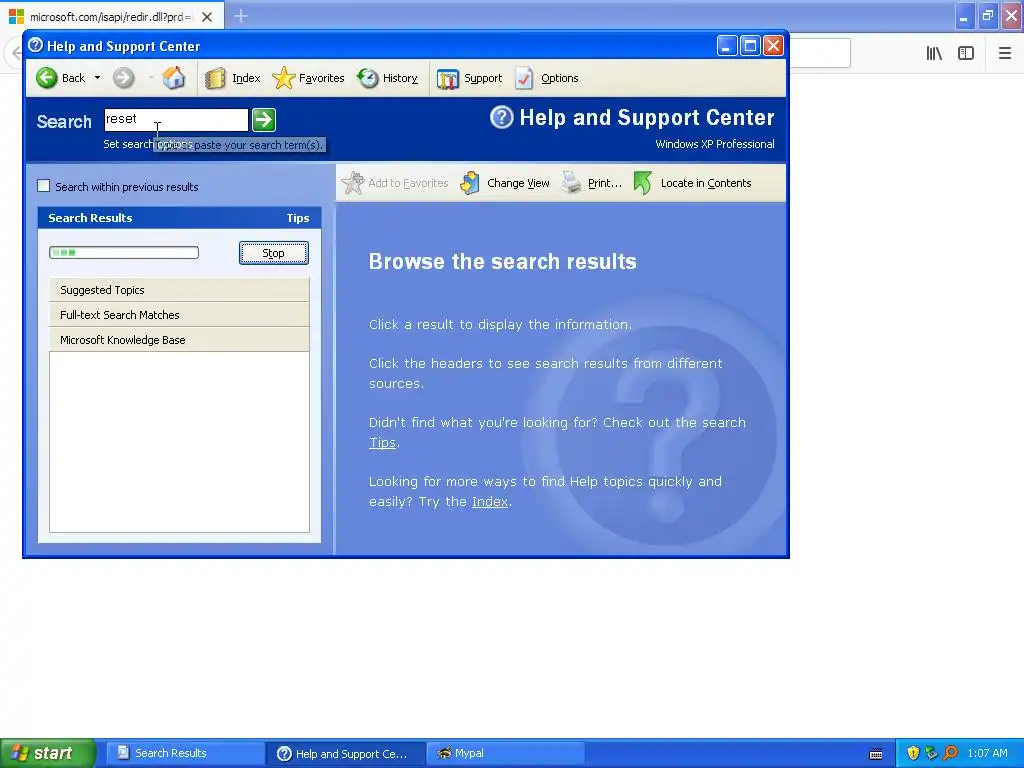Go to Help Center Home icon

pyautogui.click(x=174, y=78)
